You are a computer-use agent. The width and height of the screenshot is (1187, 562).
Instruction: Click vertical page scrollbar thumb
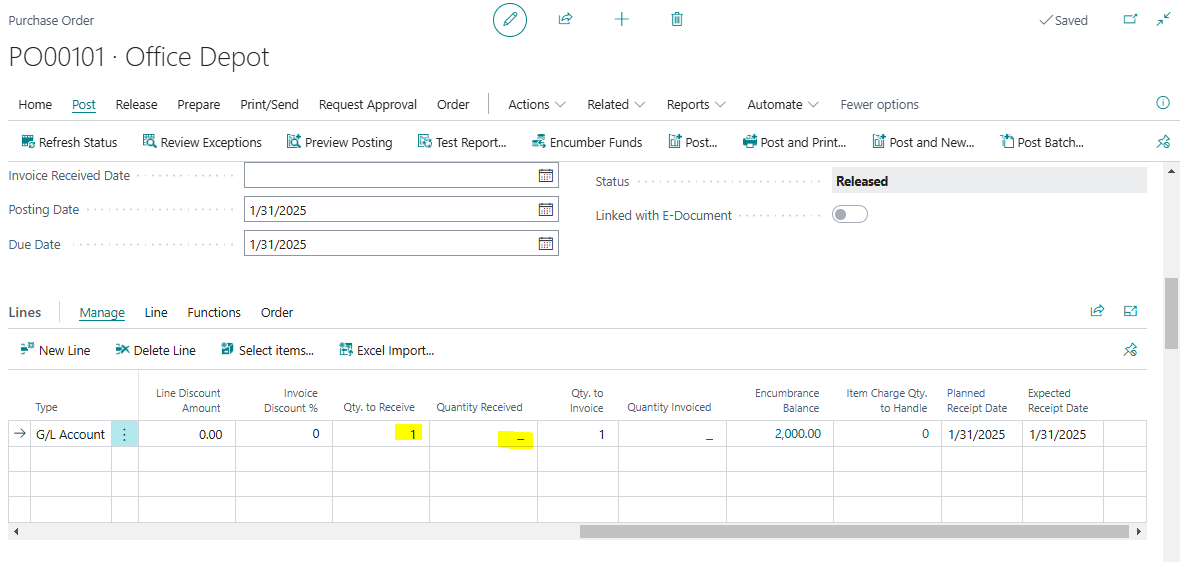point(1172,312)
